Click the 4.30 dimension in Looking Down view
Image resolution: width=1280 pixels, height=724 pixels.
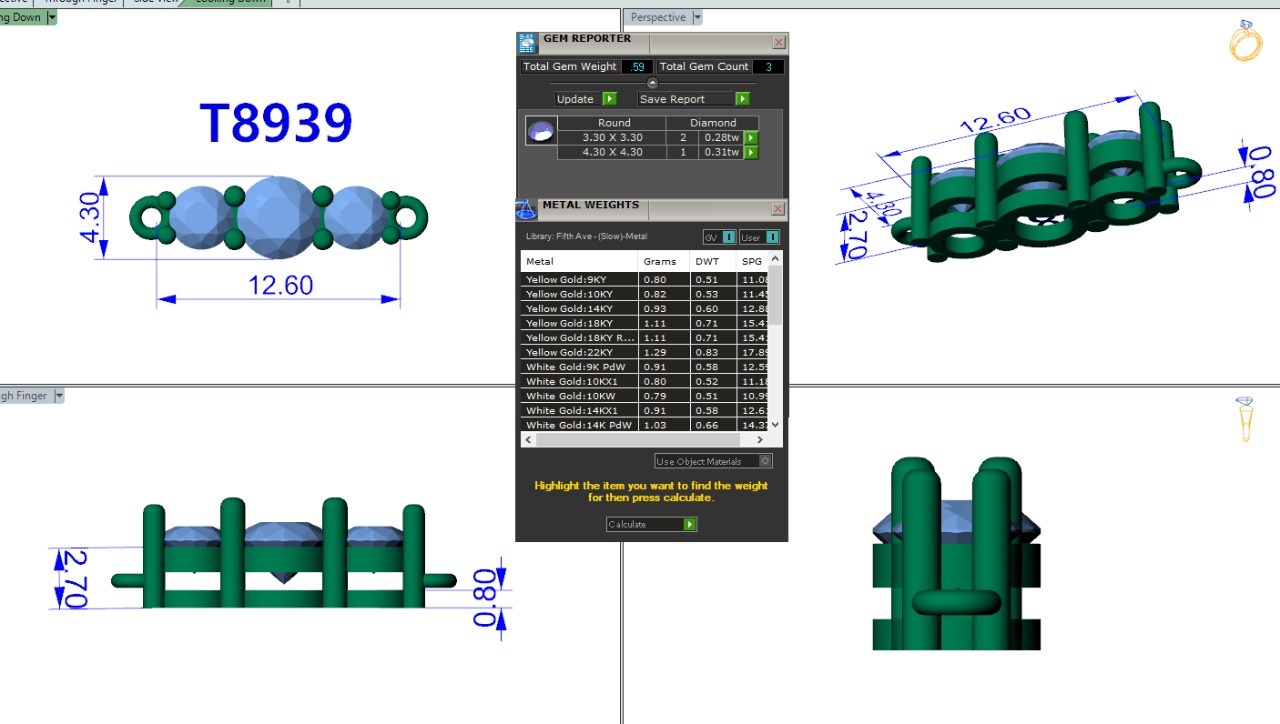[x=92, y=219]
